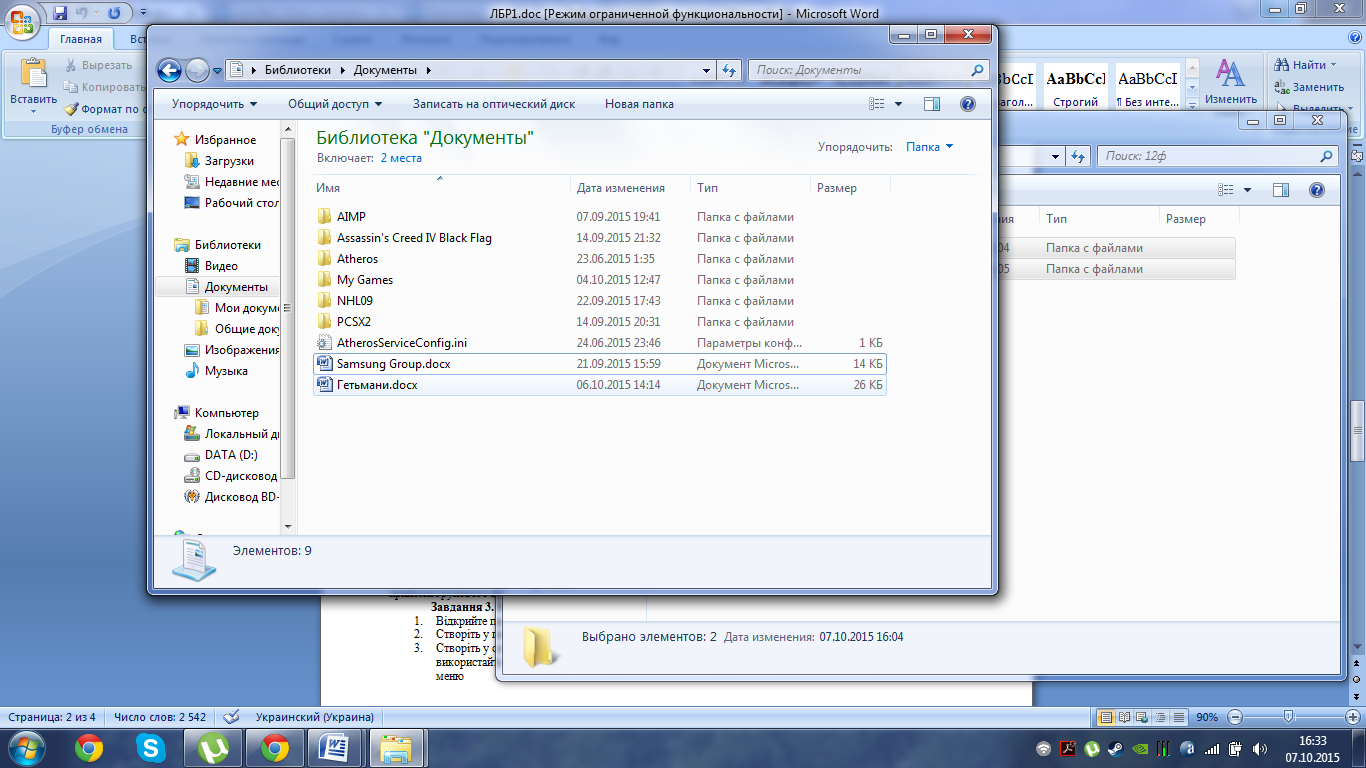Change the view in the Documents window
The image size is (1366, 768).
coord(877,104)
